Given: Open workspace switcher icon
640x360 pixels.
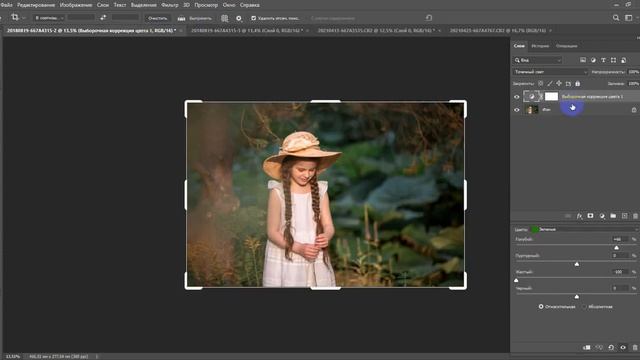Looking at the screenshot, I should 629,18.
